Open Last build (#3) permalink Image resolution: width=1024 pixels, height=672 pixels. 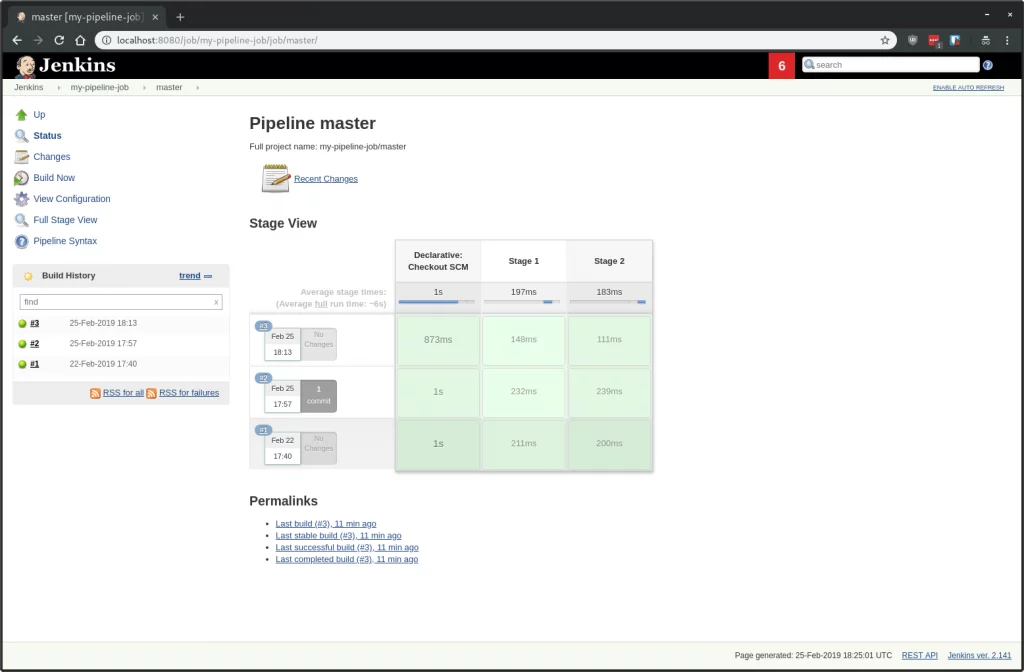point(325,524)
